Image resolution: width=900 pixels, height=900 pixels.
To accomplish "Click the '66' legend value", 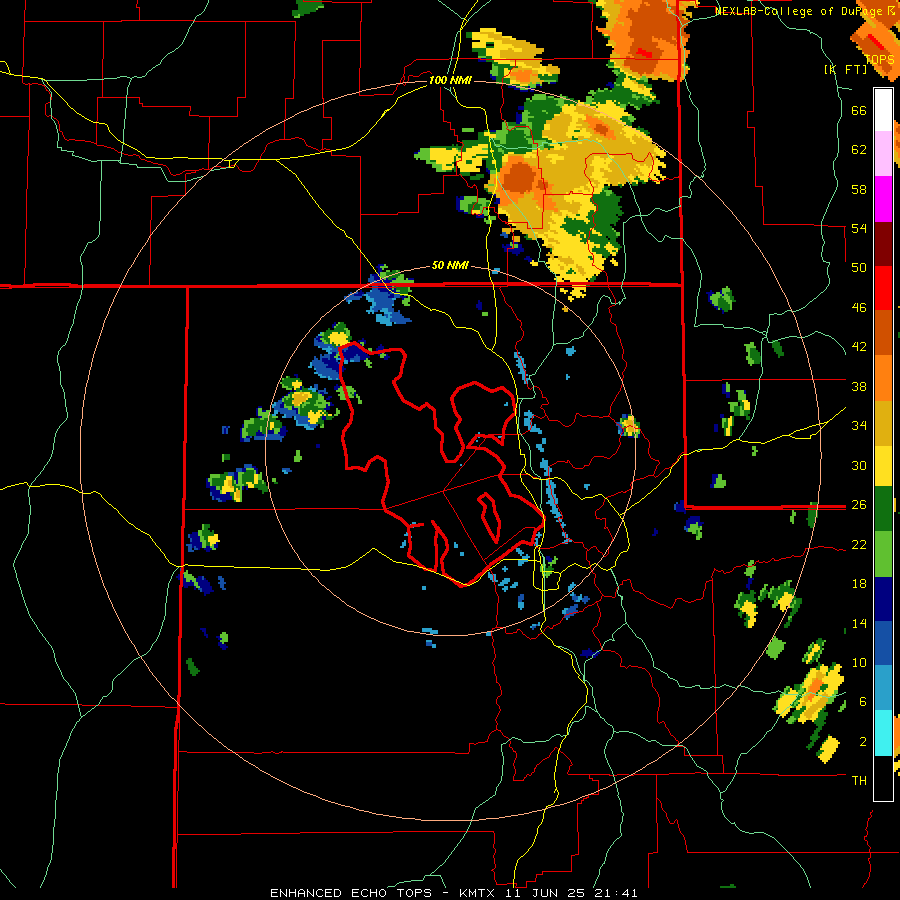I will coord(859,110).
